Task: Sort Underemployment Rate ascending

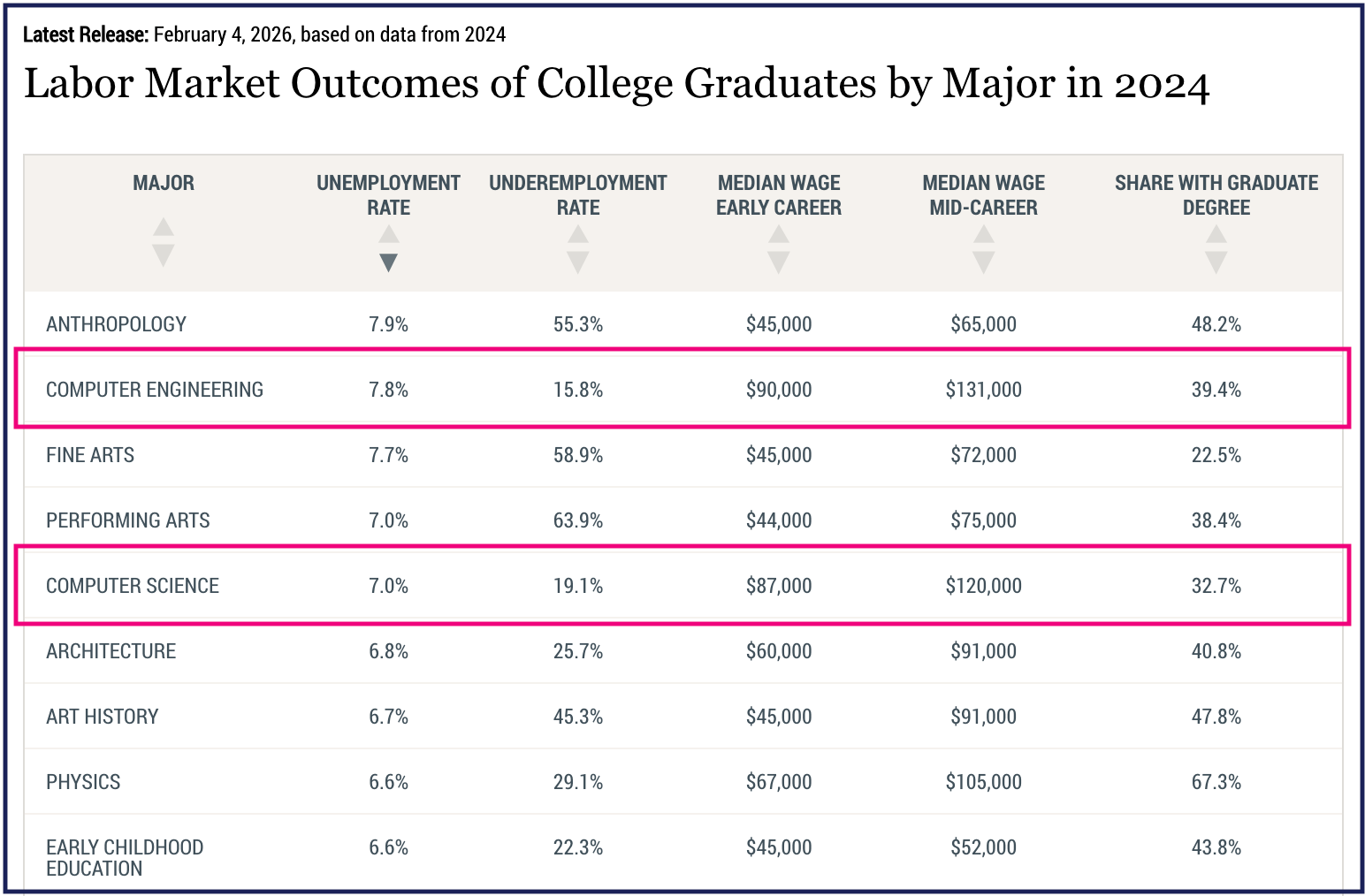Action: 578,236
